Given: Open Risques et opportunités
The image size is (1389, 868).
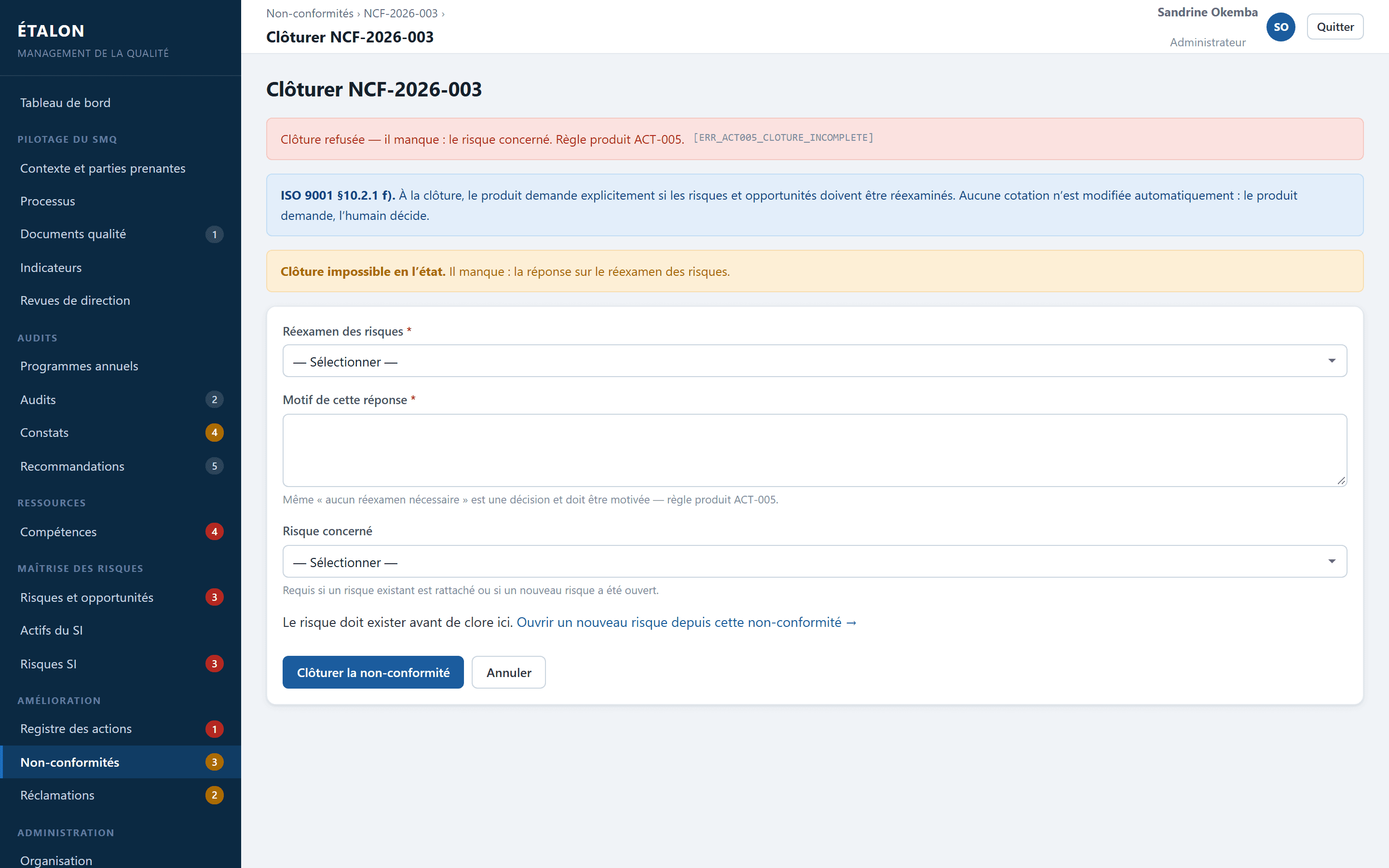Looking at the screenshot, I should click(x=121, y=597).
